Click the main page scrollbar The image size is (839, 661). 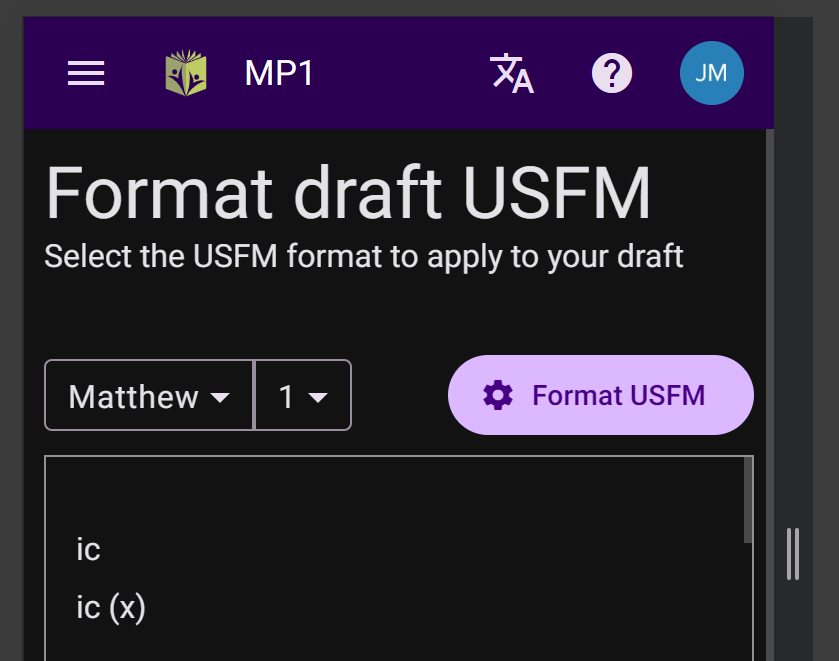point(769,394)
